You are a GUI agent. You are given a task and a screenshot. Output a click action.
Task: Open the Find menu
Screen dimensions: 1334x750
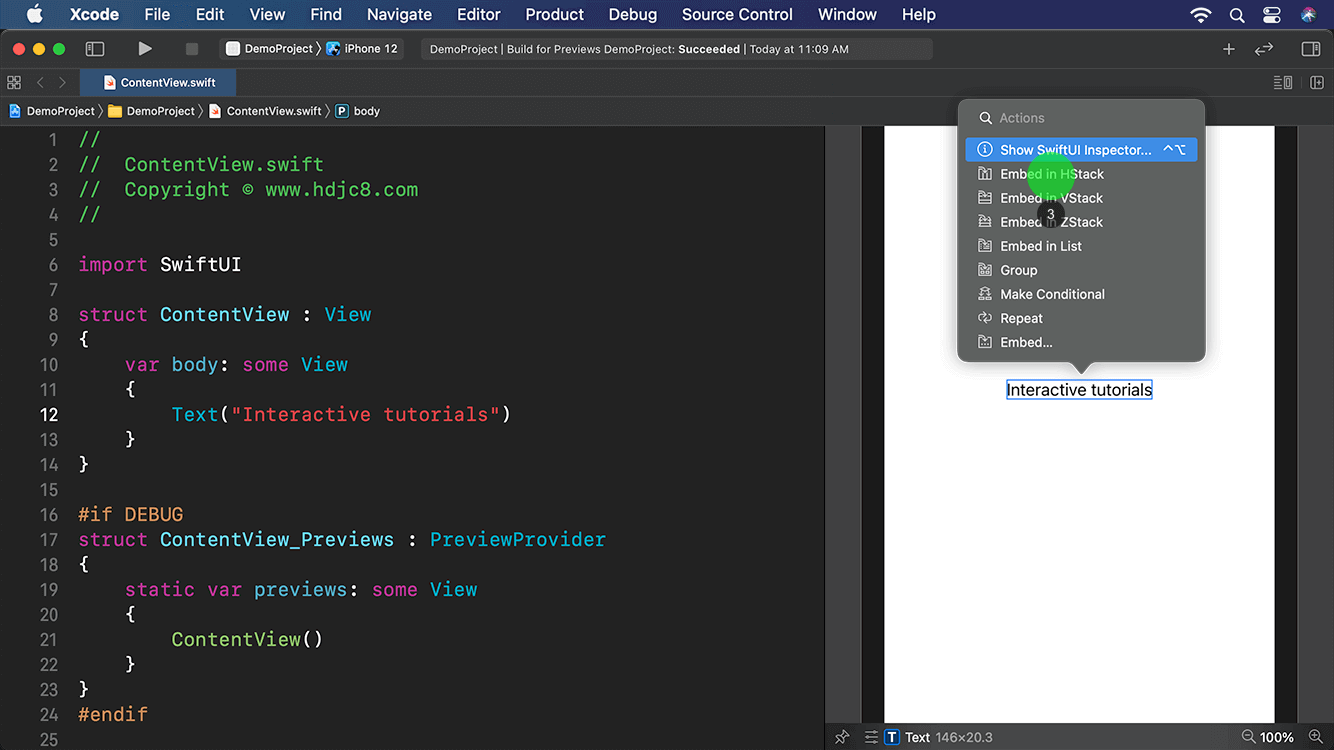coord(326,14)
